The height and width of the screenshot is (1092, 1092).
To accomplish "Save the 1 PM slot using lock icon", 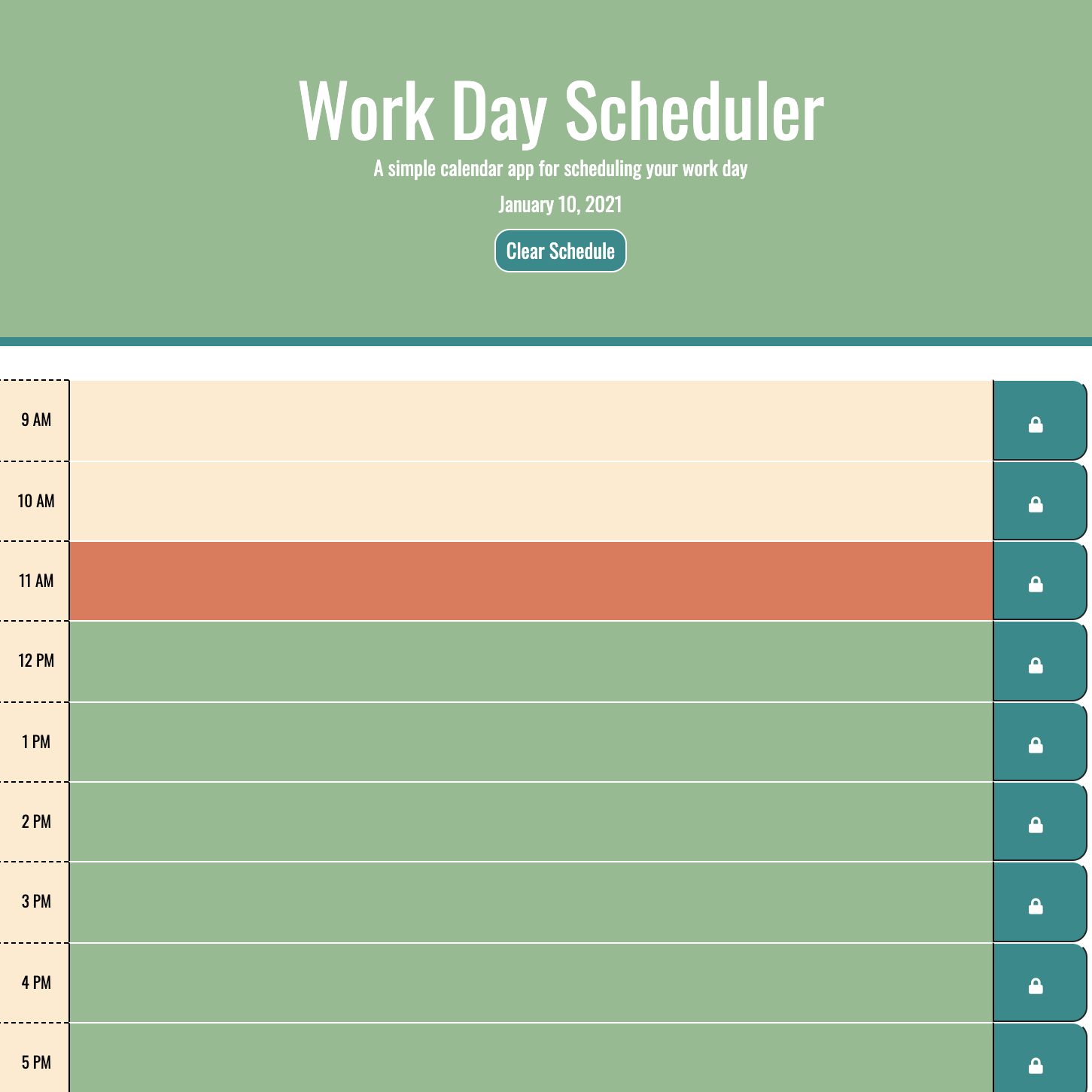I will (x=1036, y=745).
